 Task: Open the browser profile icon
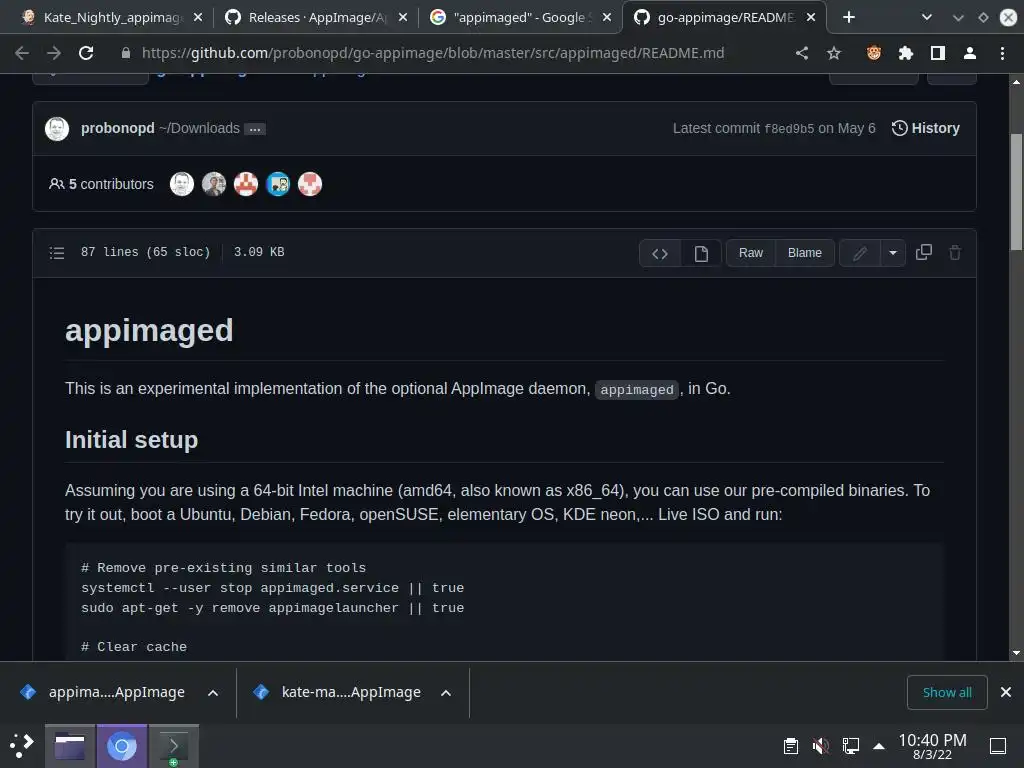tap(970, 53)
